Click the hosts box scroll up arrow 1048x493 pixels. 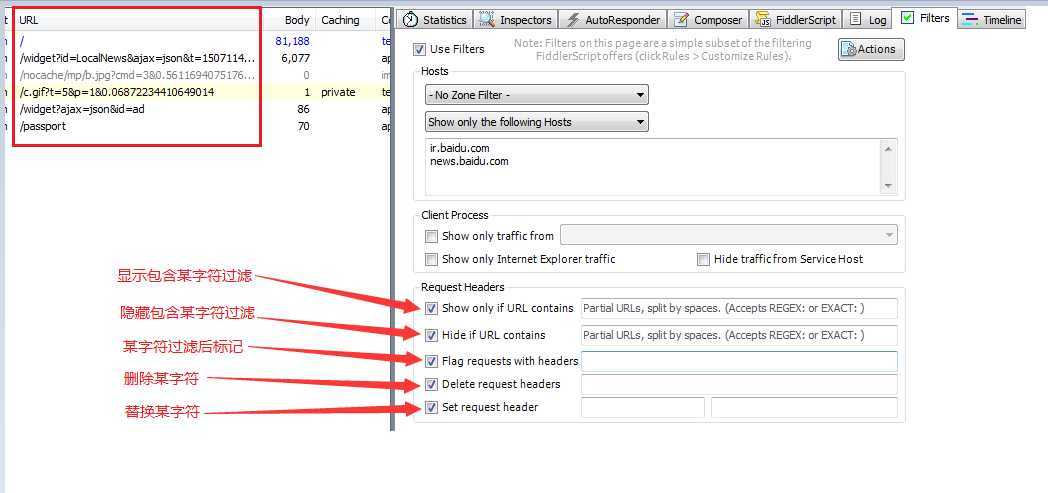pos(888,150)
